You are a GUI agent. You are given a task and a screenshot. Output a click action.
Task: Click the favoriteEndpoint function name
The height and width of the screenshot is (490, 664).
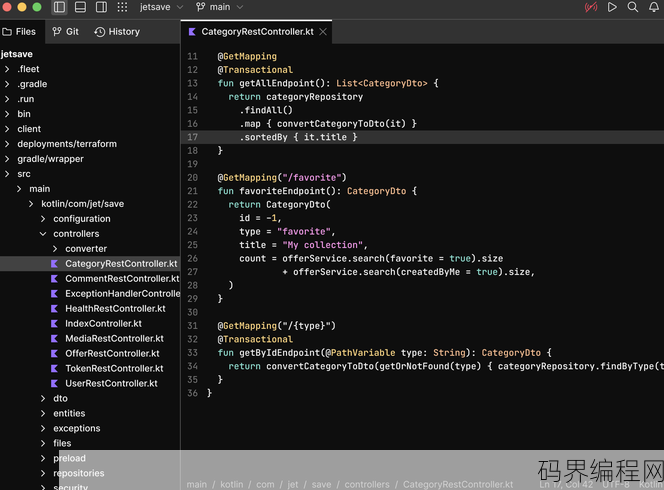282,191
